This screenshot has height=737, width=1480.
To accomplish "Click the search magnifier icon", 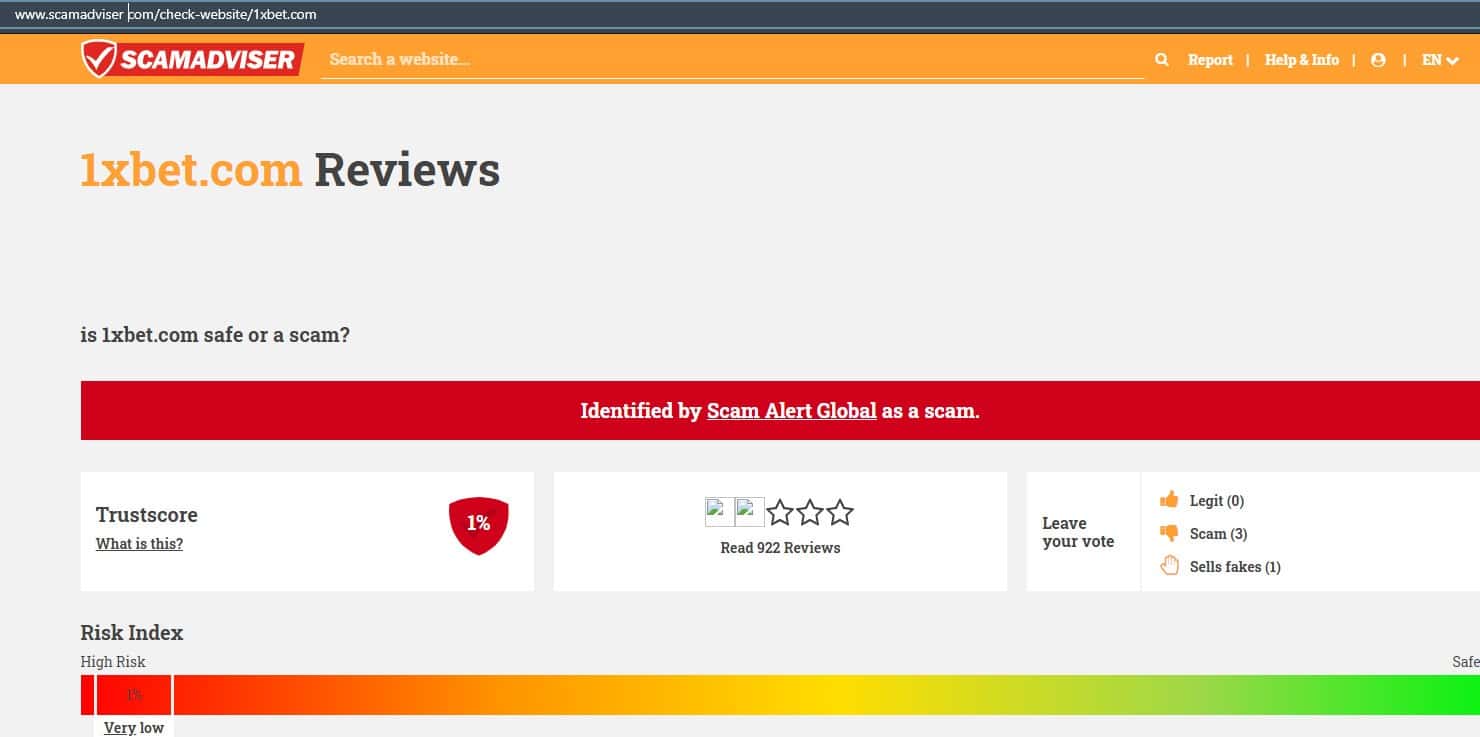I will (x=1161, y=60).
